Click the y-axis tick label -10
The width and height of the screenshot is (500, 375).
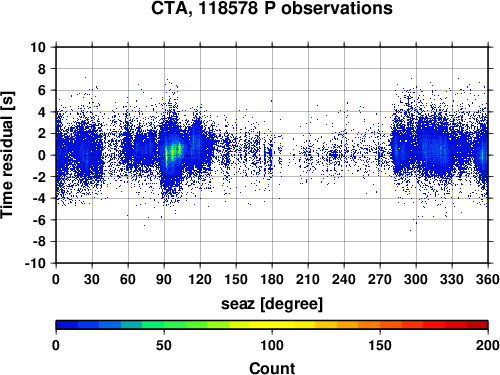click(x=35, y=263)
